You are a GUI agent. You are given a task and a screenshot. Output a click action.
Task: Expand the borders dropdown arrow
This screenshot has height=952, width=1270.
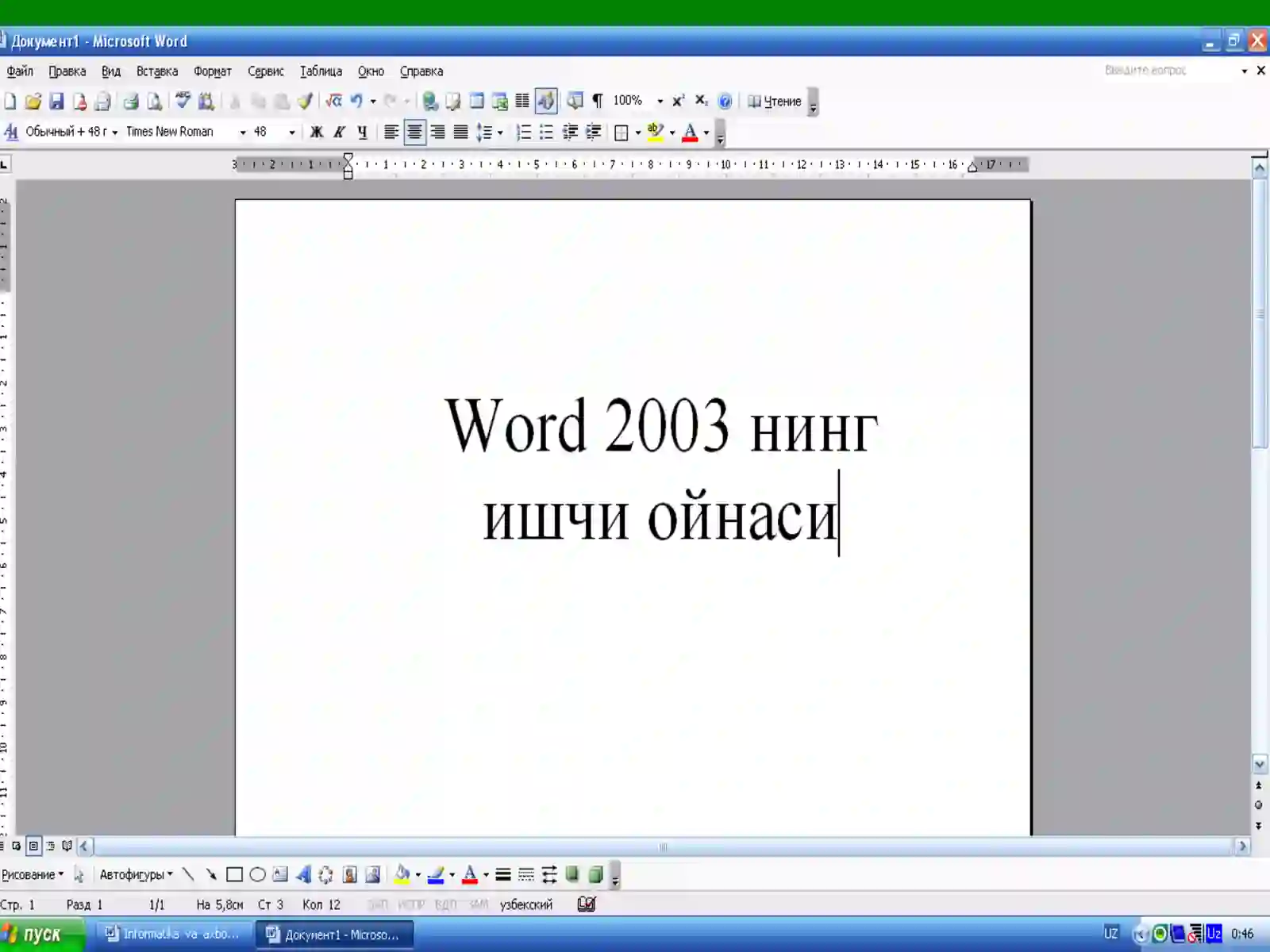pos(638,132)
